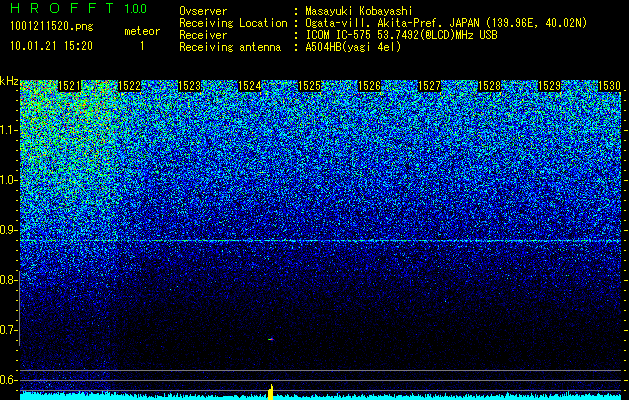Click the Ovserver field label
This screenshot has width=629, height=400.
pos(203,11)
